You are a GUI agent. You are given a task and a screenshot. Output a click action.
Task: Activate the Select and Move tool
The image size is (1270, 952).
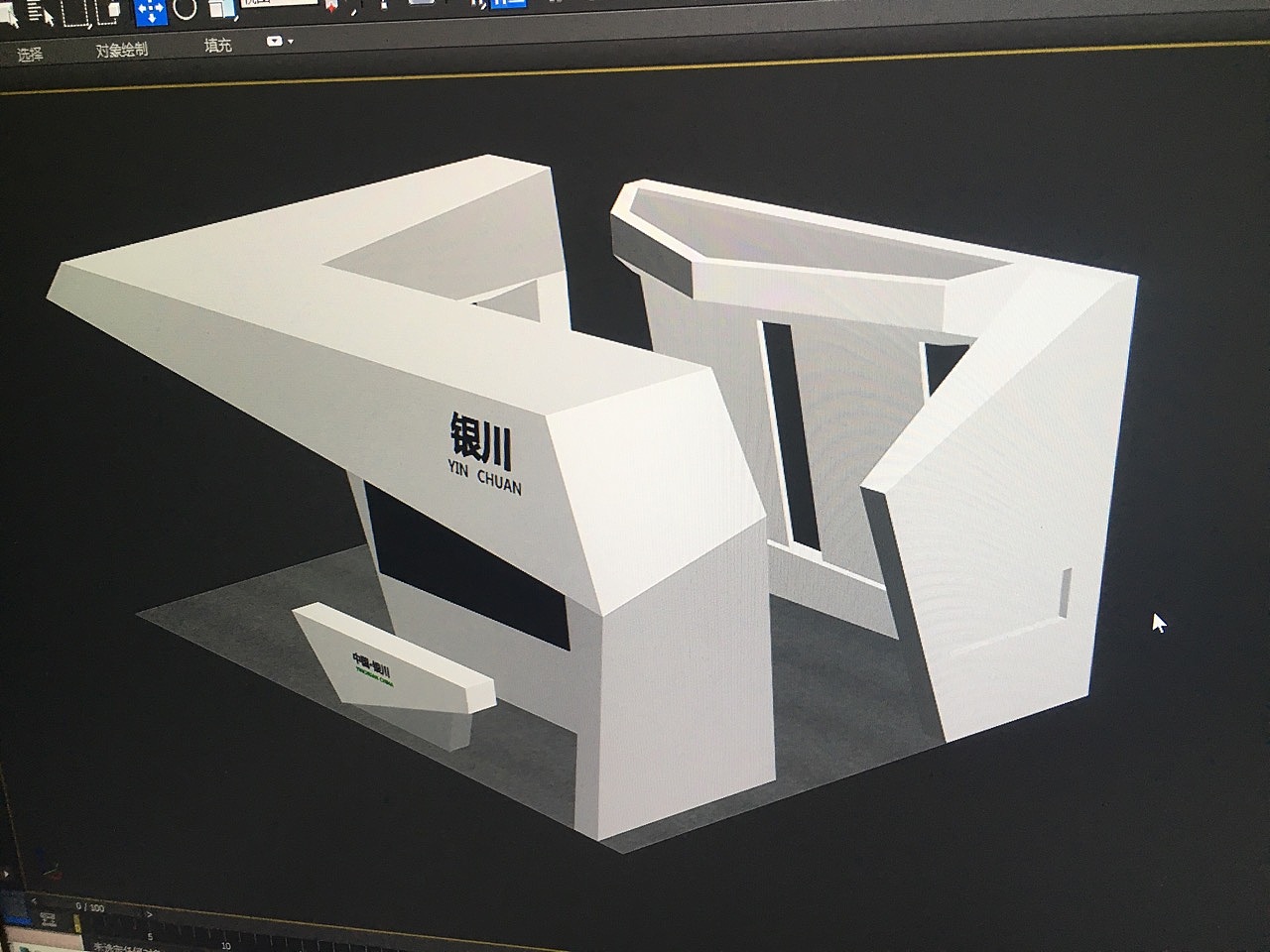pos(150,11)
